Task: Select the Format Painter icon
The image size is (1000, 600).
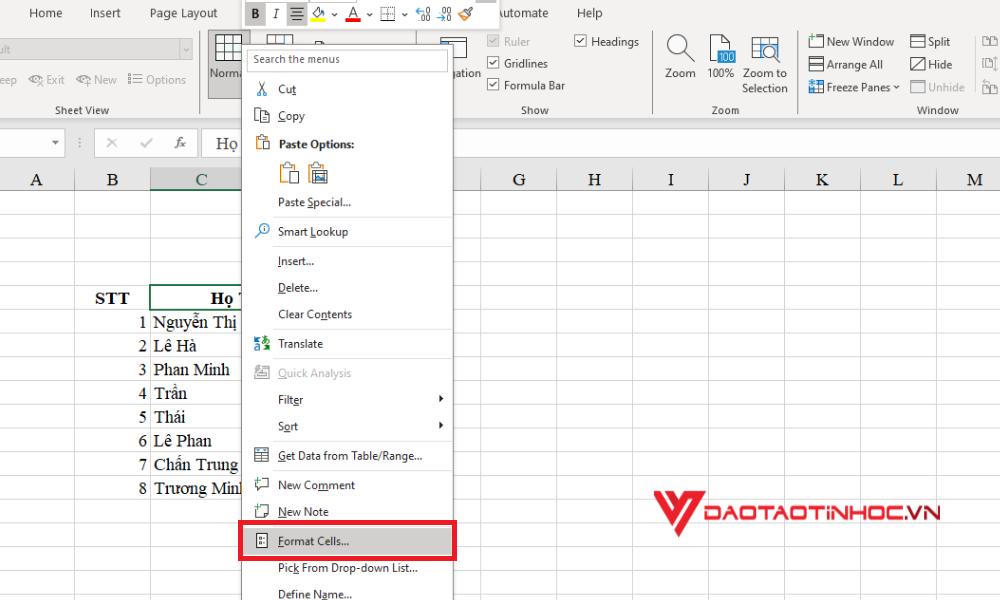Action: coord(465,13)
